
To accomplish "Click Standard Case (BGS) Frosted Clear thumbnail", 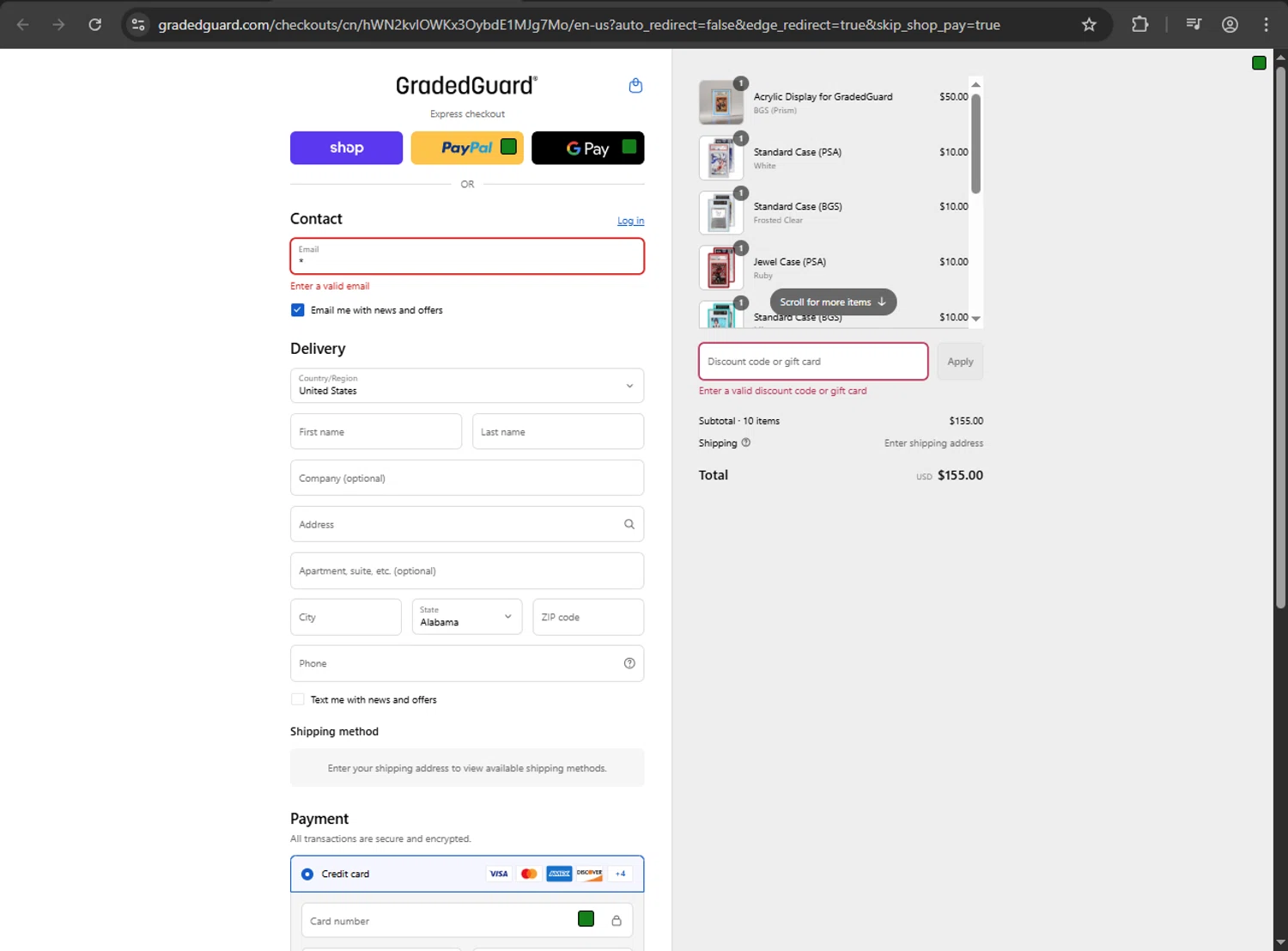I will pyautogui.click(x=721, y=212).
